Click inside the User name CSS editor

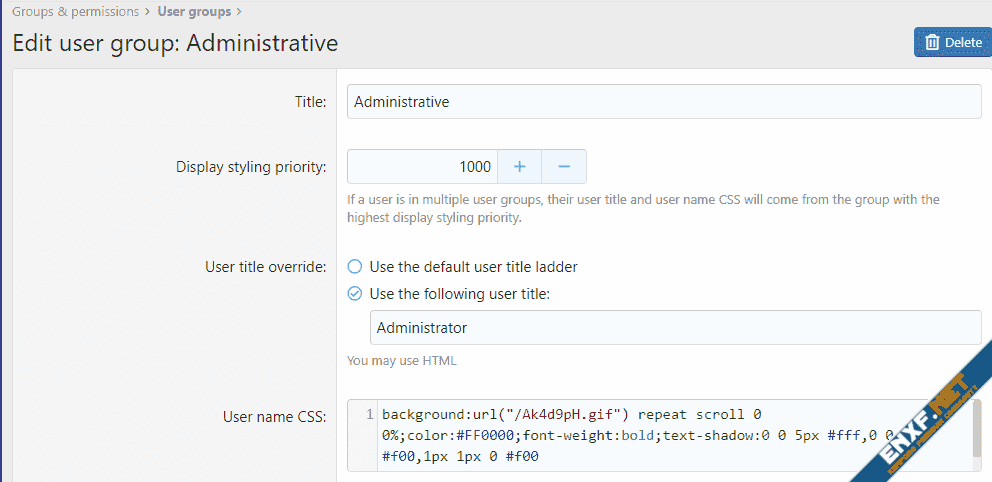point(660,435)
